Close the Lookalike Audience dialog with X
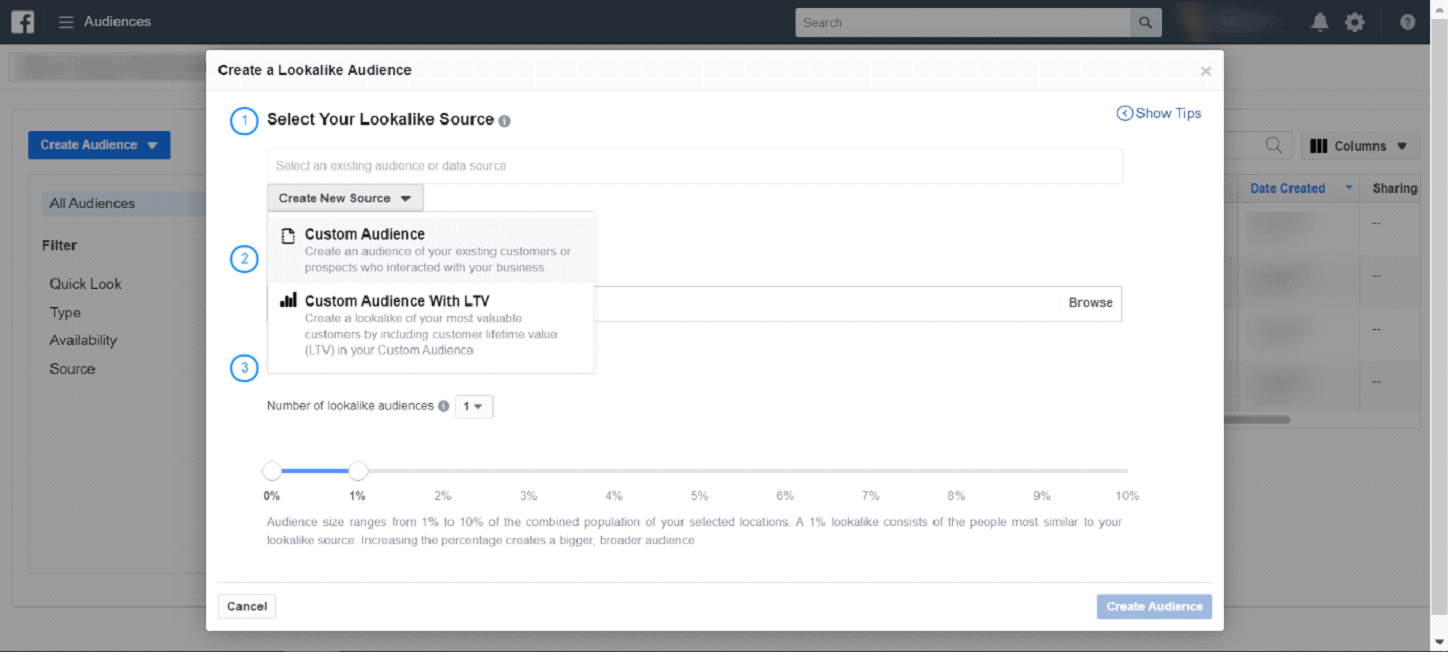The height and width of the screenshot is (659, 1448). (x=1206, y=71)
